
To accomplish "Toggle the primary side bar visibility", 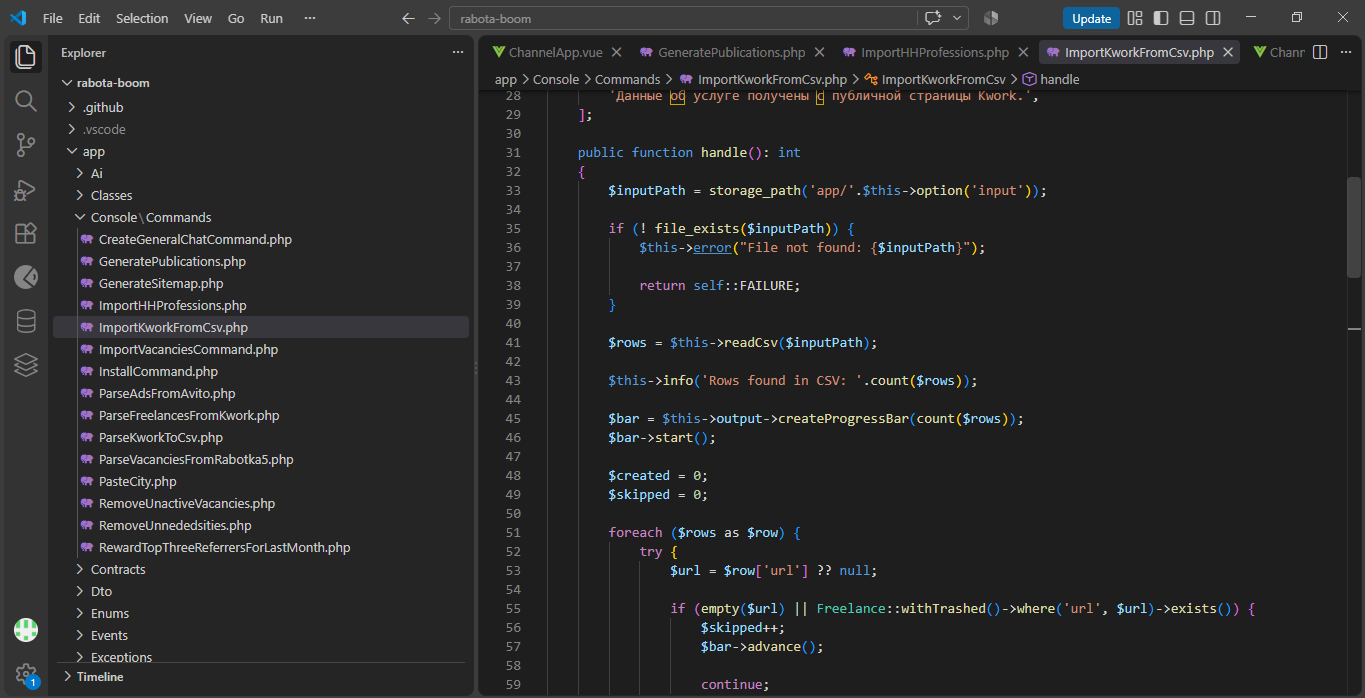I will click(x=1161, y=18).
